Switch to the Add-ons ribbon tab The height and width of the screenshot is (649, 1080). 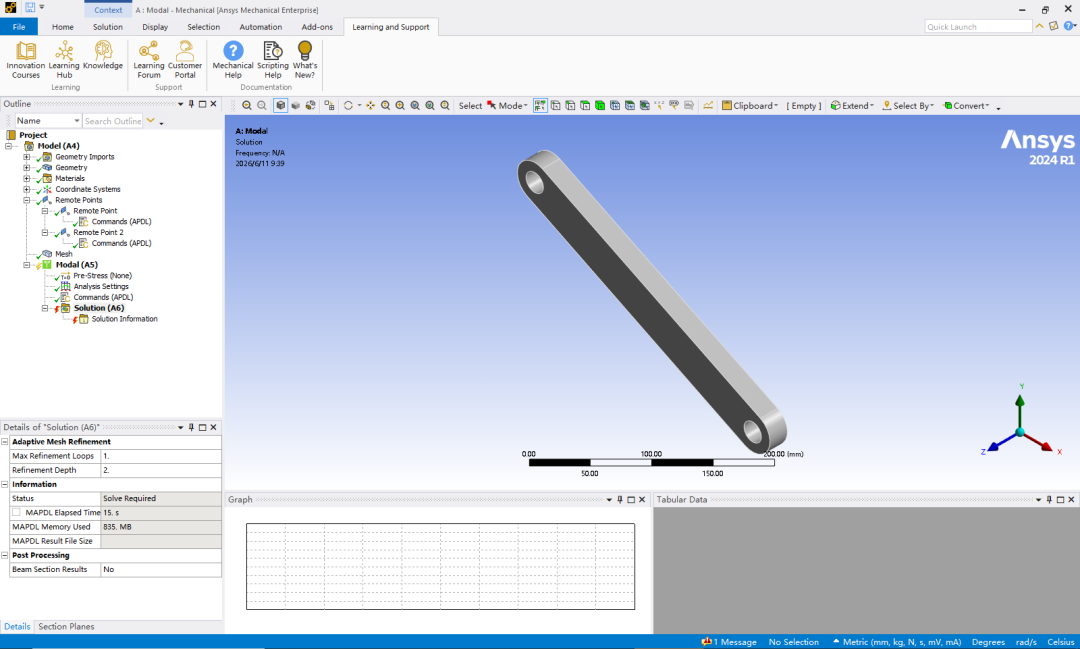317,27
